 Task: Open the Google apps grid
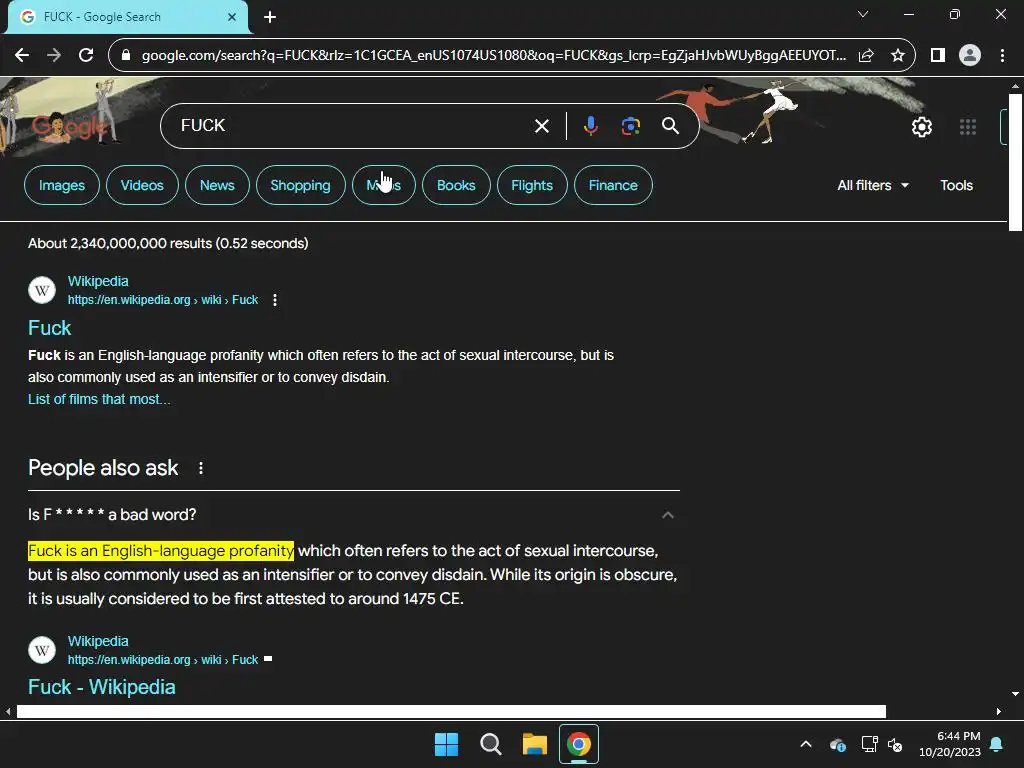pyautogui.click(x=968, y=127)
